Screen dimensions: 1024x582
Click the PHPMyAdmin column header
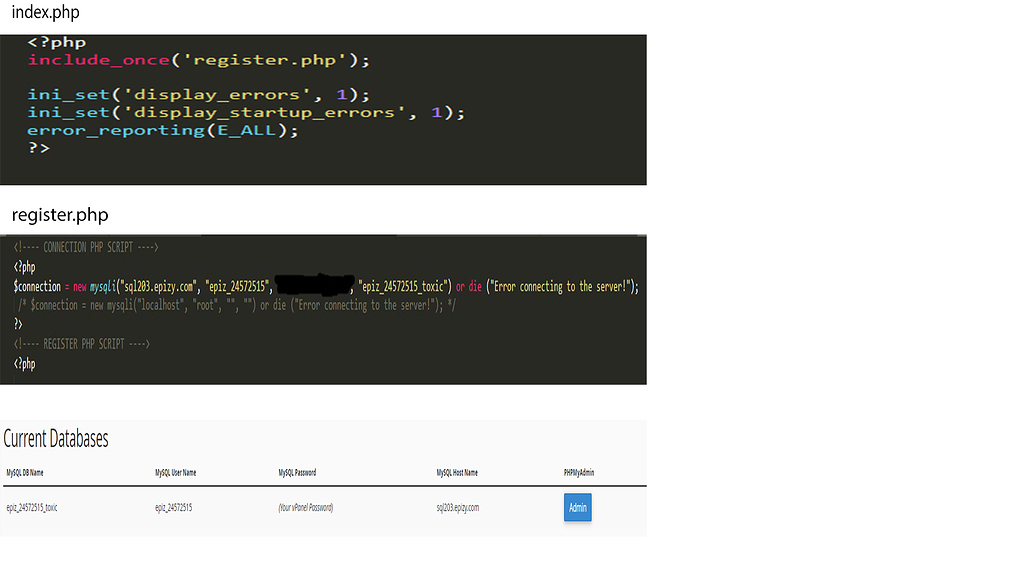[580, 472]
